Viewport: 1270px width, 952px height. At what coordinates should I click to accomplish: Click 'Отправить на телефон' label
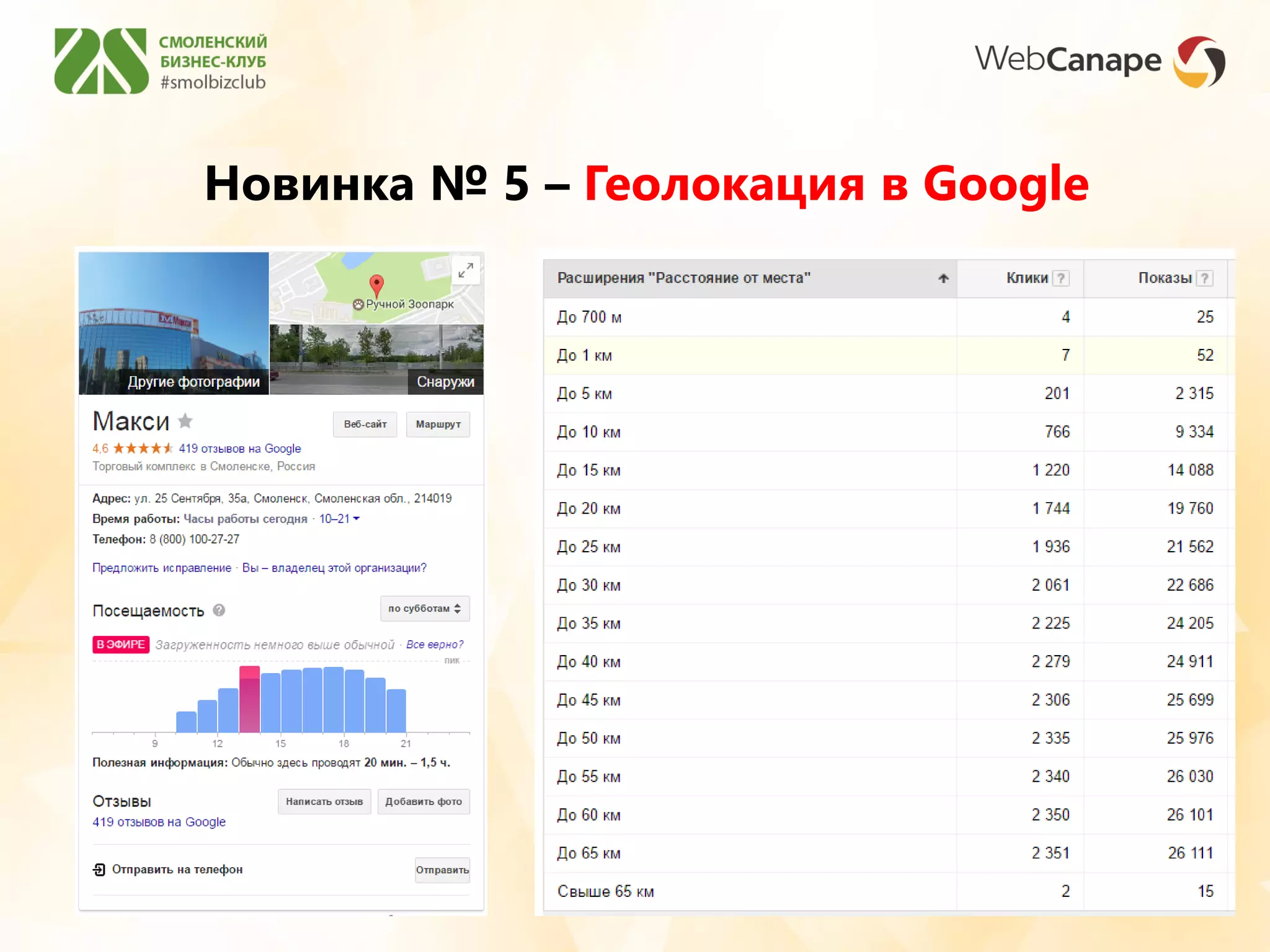coord(177,870)
